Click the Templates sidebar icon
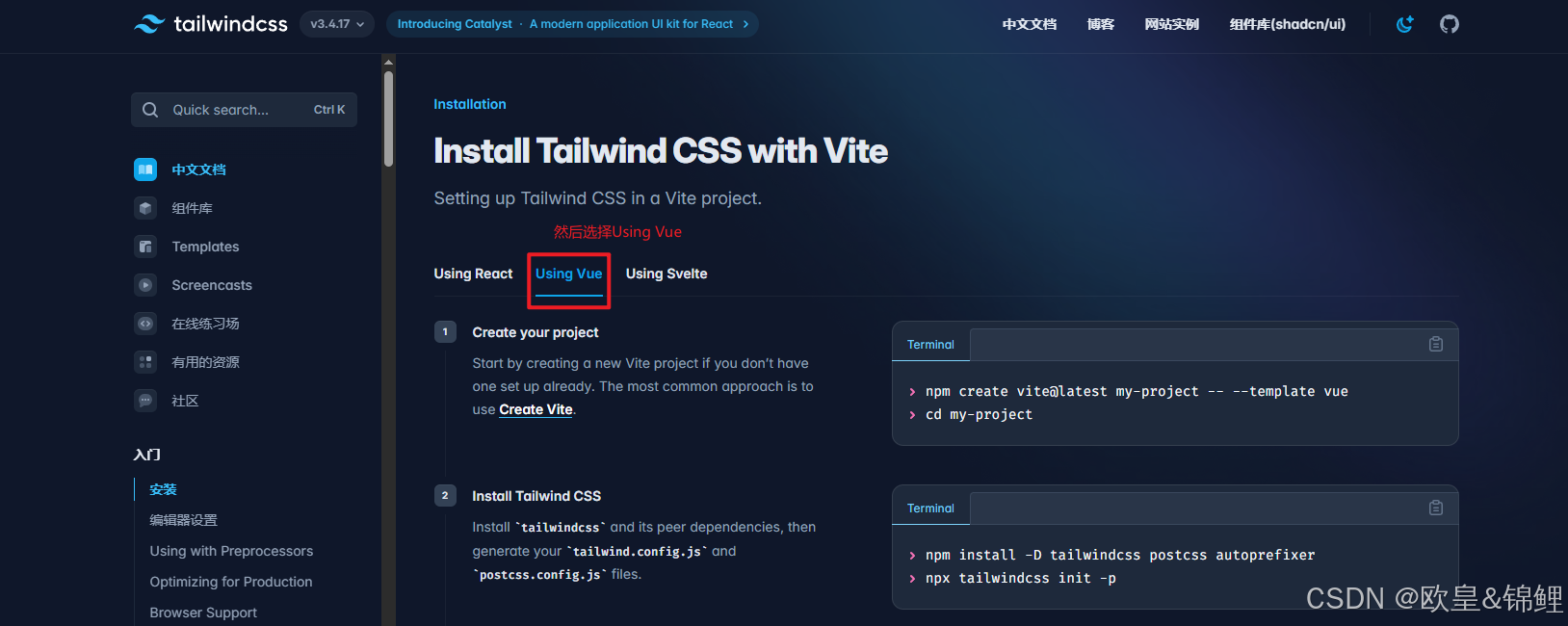Image resolution: width=1568 pixels, height=626 pixels. [145, 247]
